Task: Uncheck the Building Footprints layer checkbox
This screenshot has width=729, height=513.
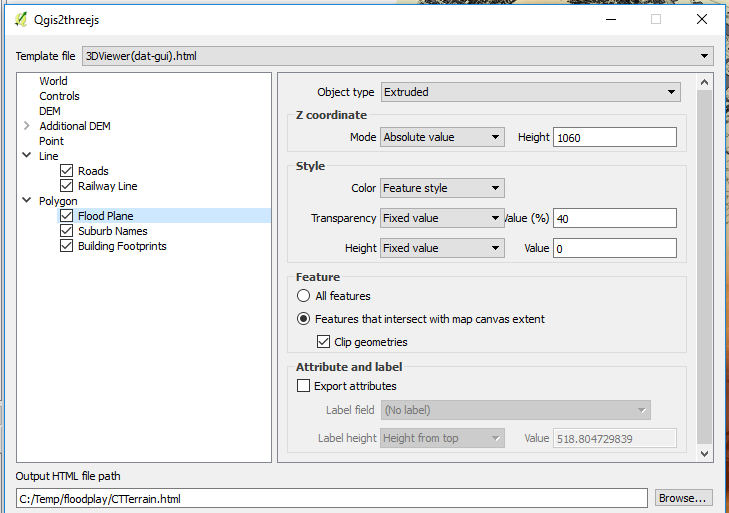Action: [x=66, y=246]
